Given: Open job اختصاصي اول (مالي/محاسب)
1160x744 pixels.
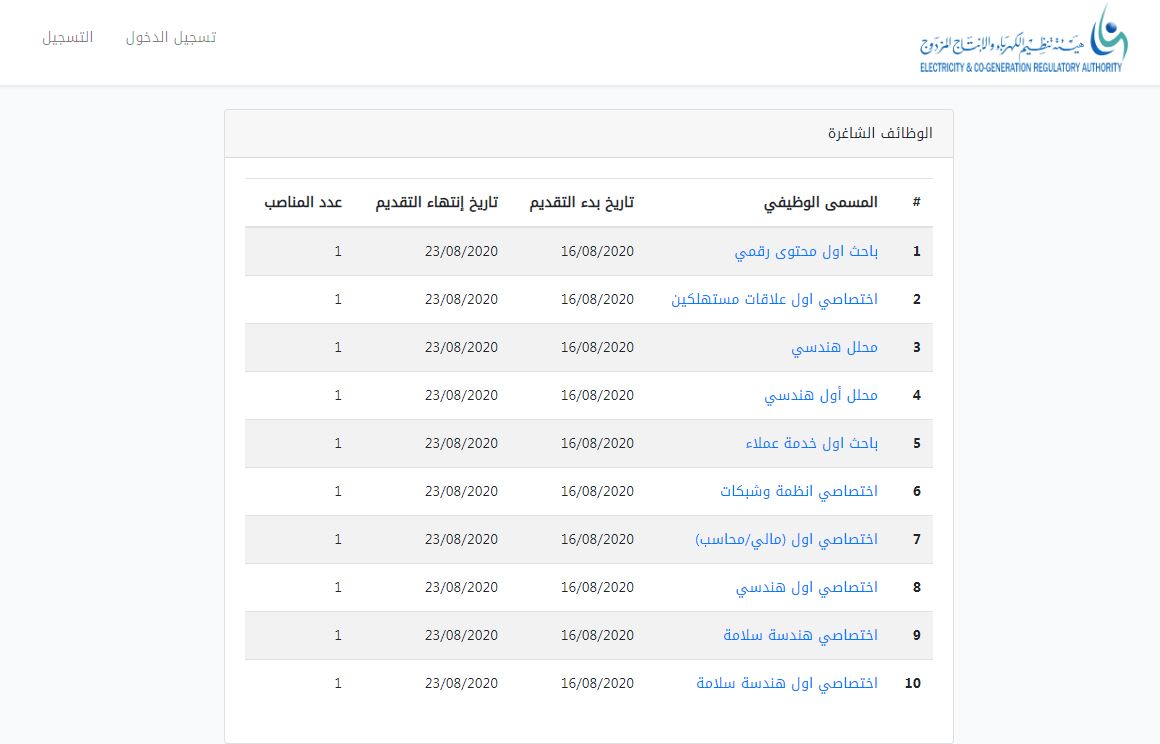Looking at the screenshot, I should click(x=786, y=539).
